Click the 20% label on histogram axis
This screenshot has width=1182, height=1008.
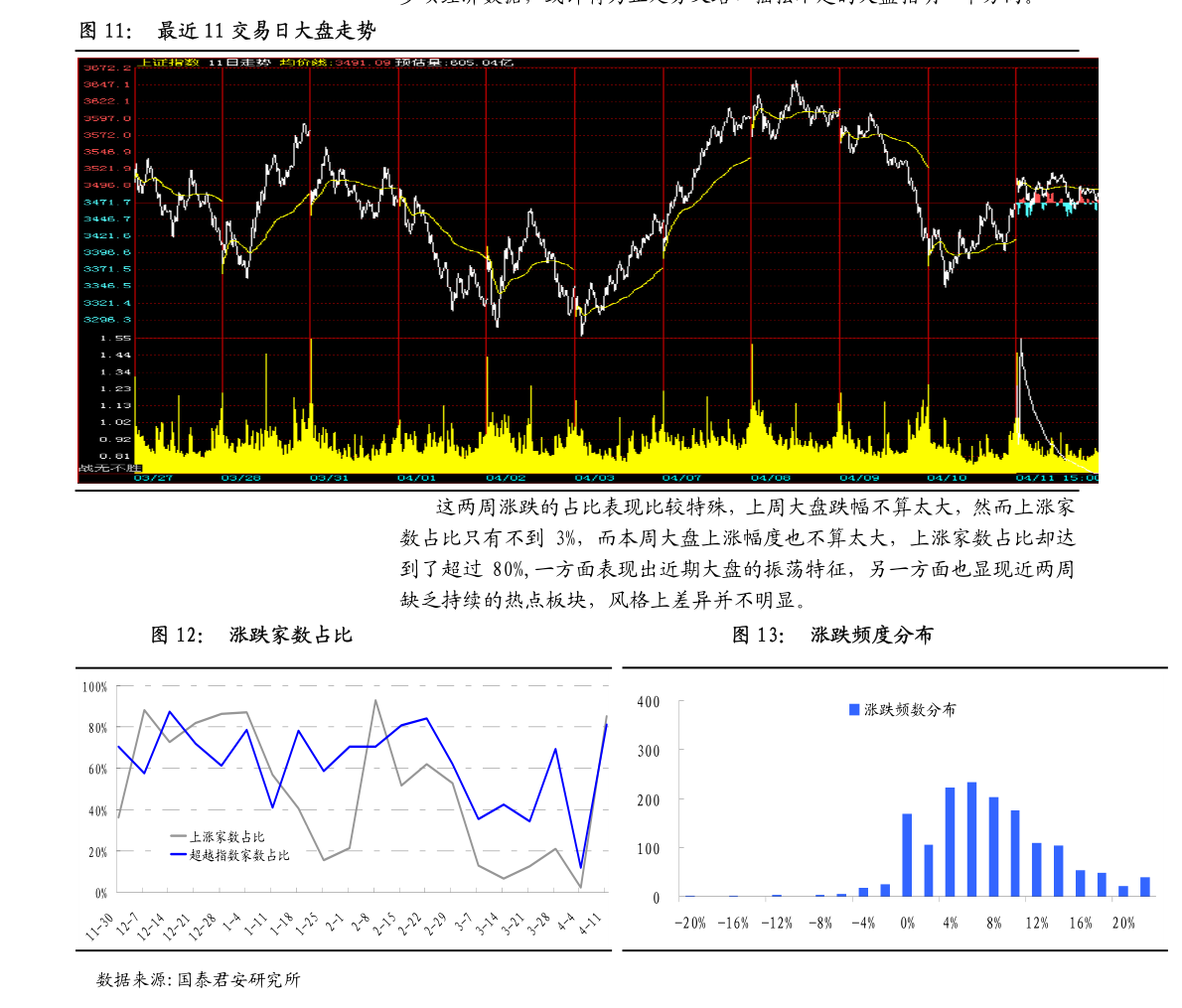point(1123,924)
